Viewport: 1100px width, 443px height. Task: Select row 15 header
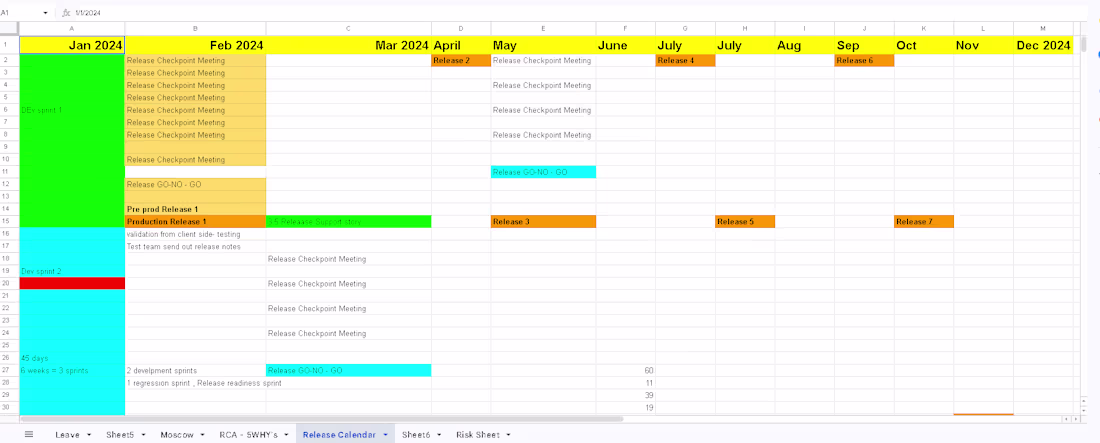tap(9, 222)
